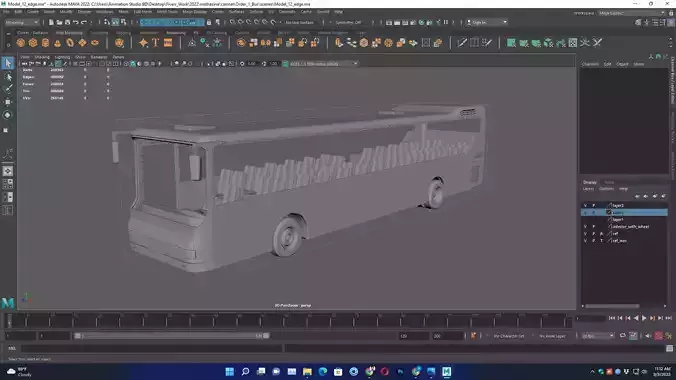Image resolution: width=676 pixels, height=380 pixels.
Task: Click the Multi-Cut knife shelf icon
Action: point(462,43)
